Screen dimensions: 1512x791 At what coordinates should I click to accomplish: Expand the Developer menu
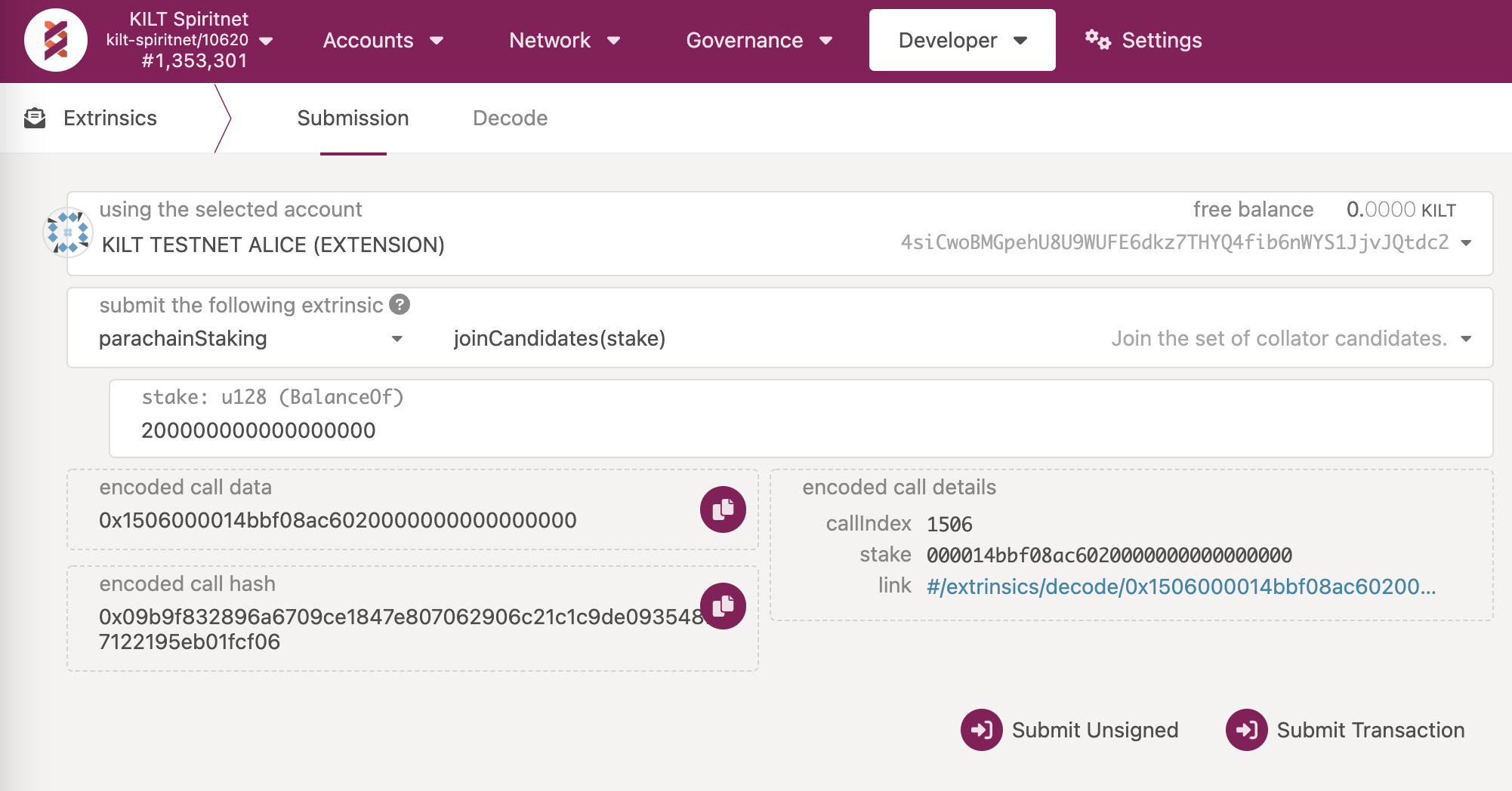click(x=961, y=41)
